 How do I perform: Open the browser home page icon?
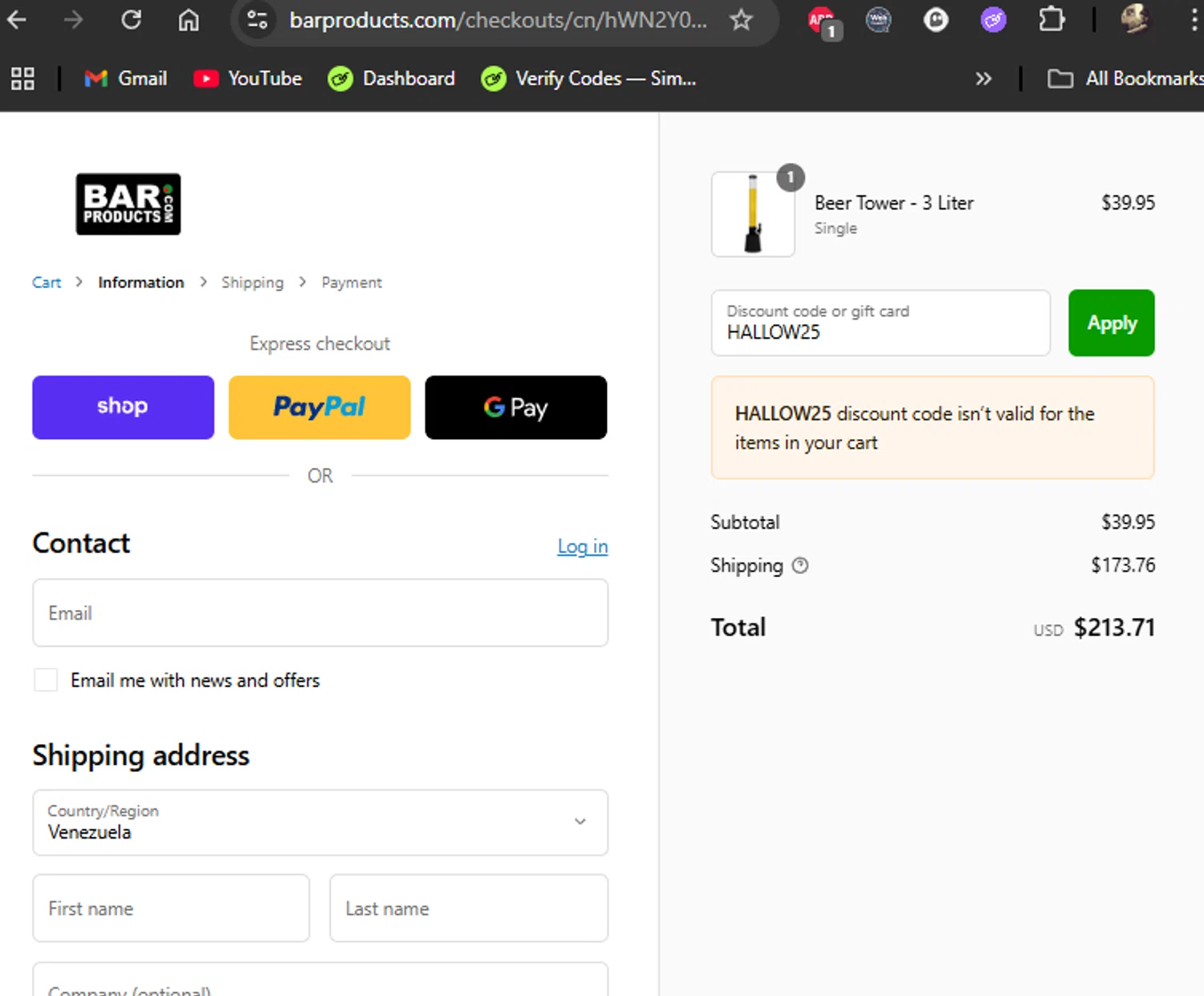189,19
